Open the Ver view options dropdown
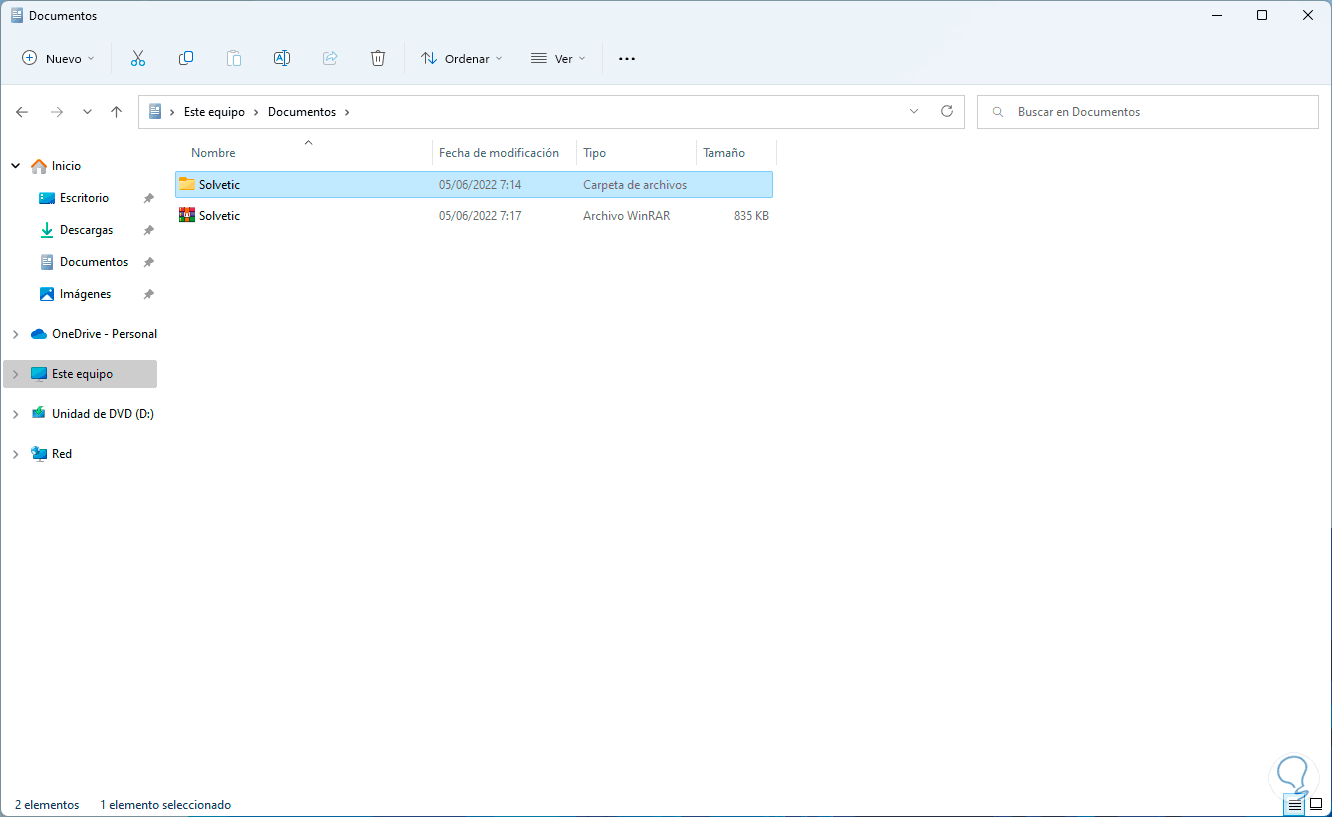This screenshot has width=1332, height=817. click(x=558, y=58)
